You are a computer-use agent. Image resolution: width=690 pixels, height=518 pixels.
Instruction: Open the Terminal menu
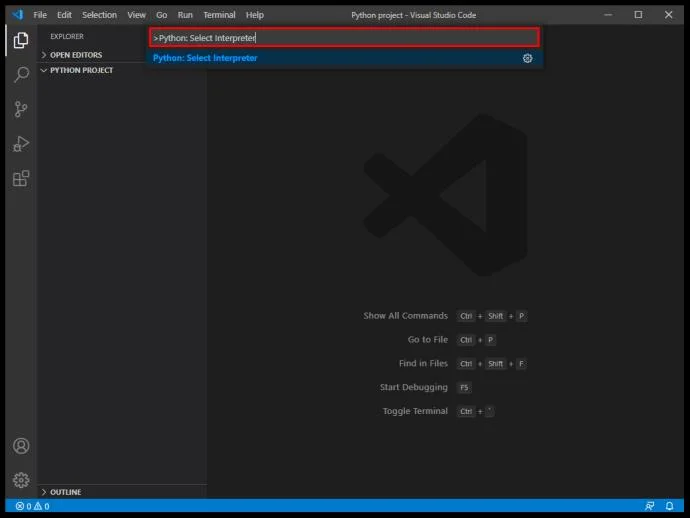tap(219, 15)
